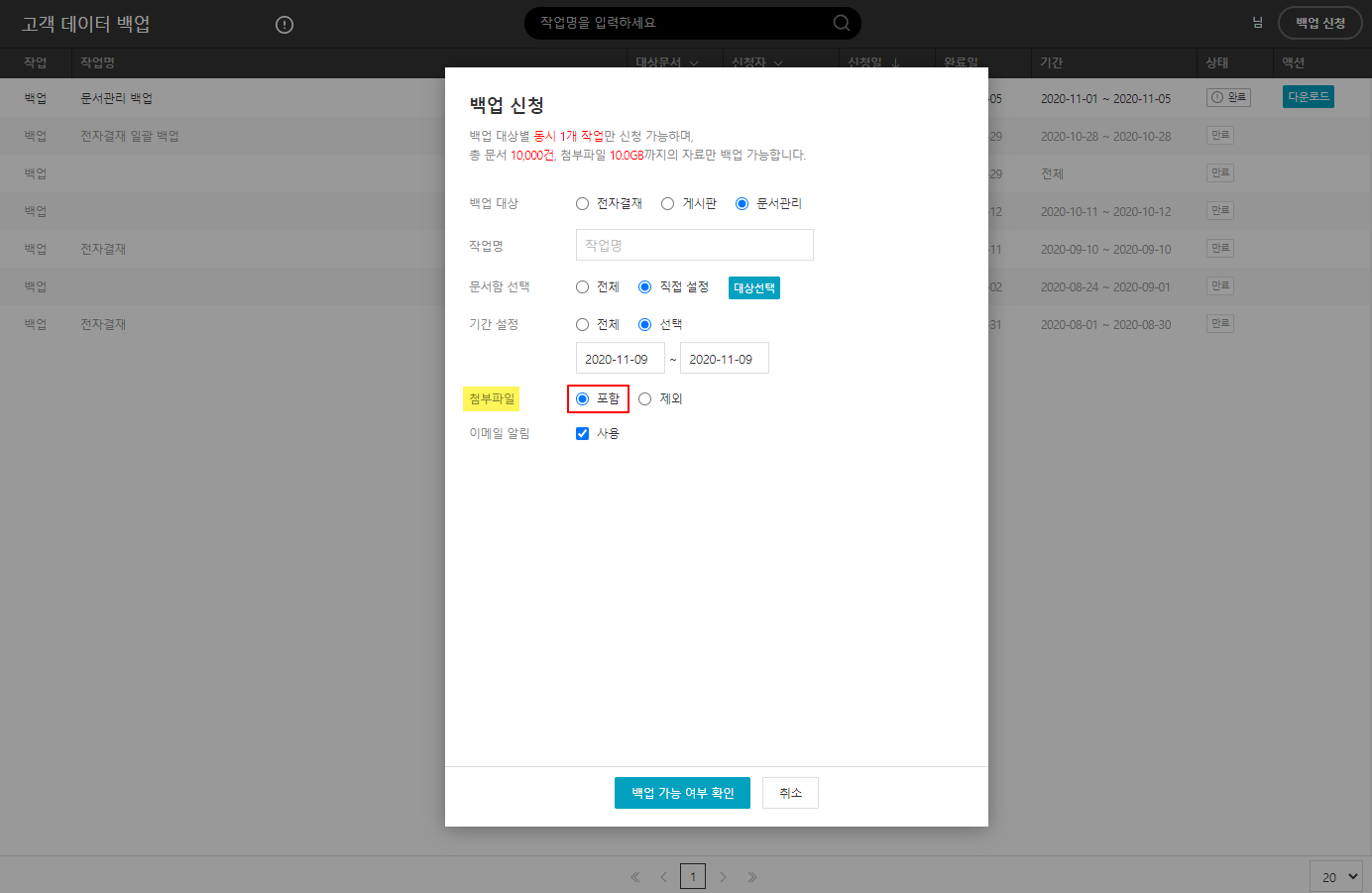Click the info icon beside page title
Viewport: 1372px width, 893px height.
click(285, 25)
